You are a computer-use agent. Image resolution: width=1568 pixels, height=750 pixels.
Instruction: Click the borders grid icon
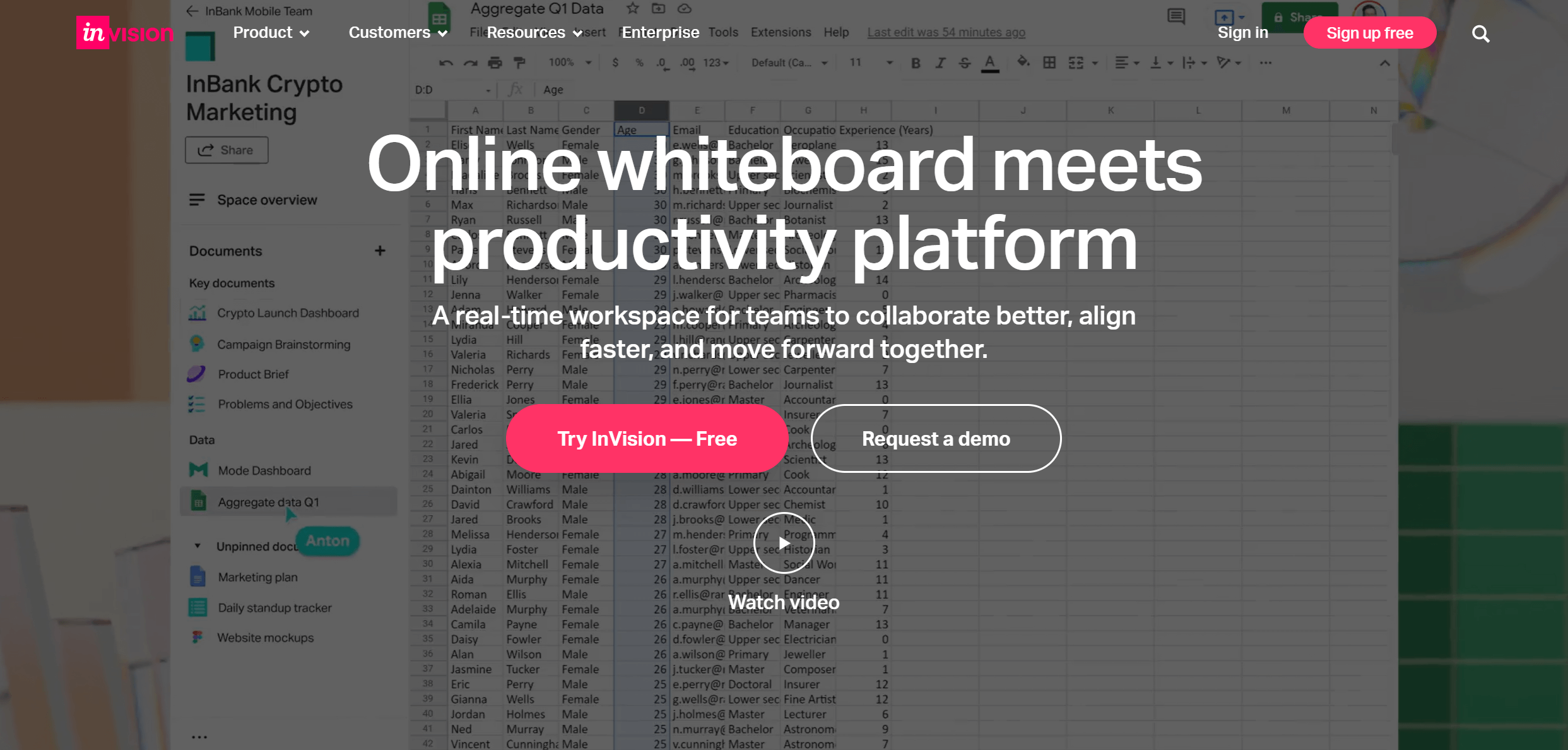1049,63
